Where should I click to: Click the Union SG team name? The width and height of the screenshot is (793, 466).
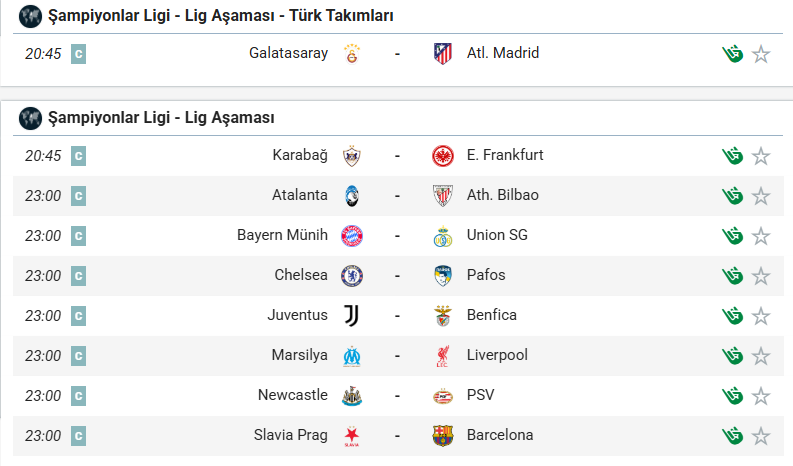coord(497,235)
